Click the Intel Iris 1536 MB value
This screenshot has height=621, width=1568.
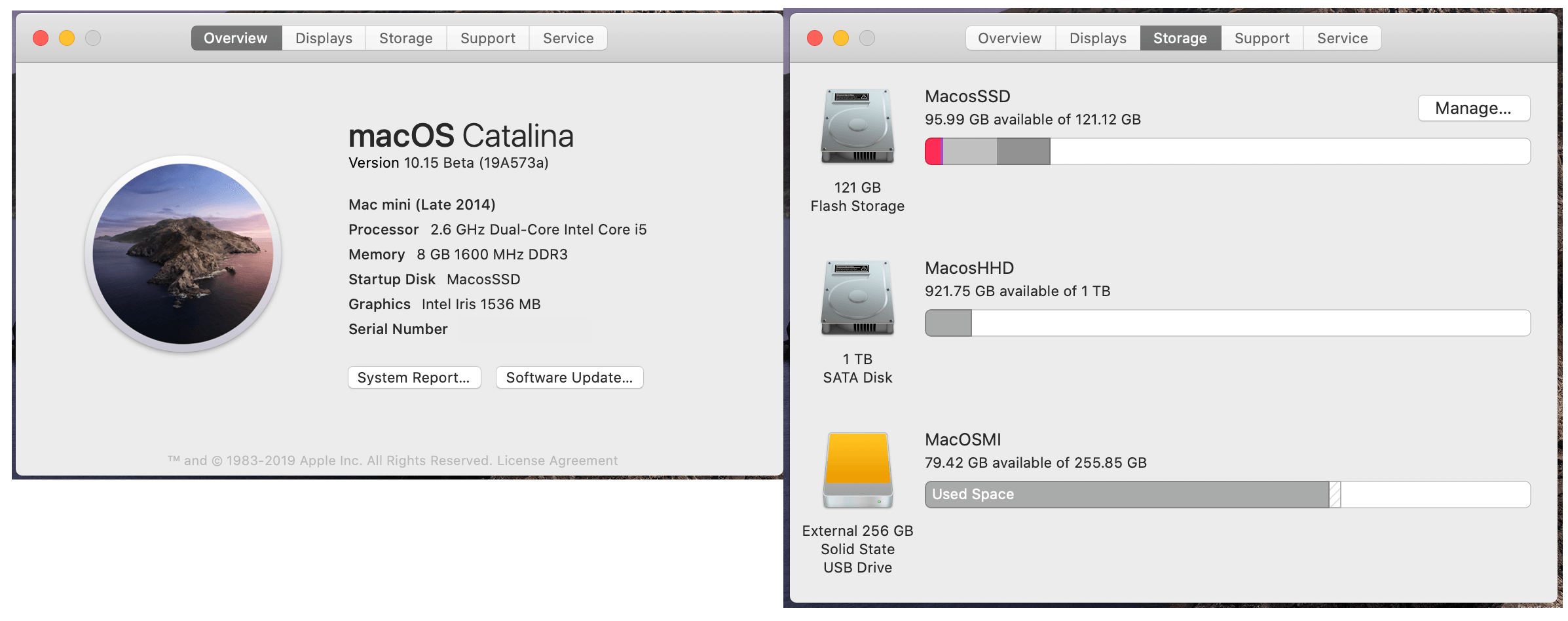click(x=481, y=304)
